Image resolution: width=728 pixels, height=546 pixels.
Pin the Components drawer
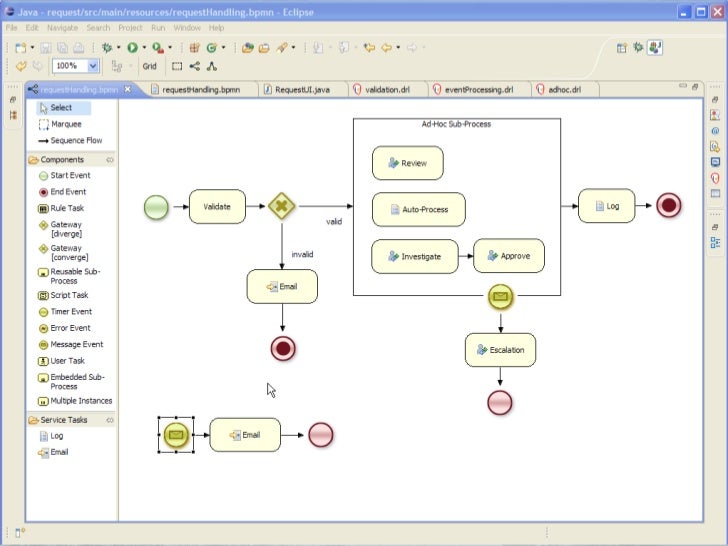110,160
